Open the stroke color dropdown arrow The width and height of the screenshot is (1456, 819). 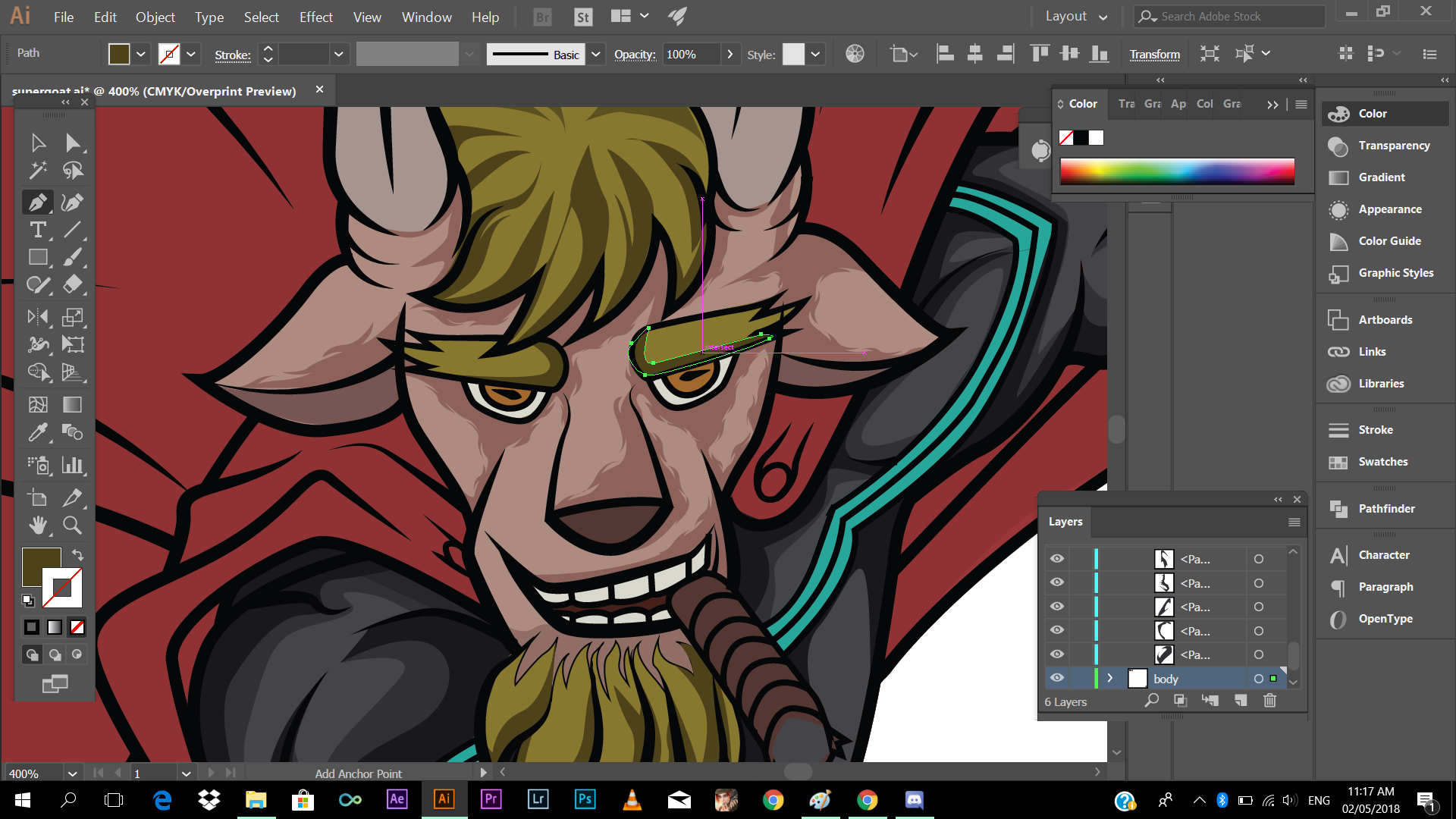click(x=191, y=54)
